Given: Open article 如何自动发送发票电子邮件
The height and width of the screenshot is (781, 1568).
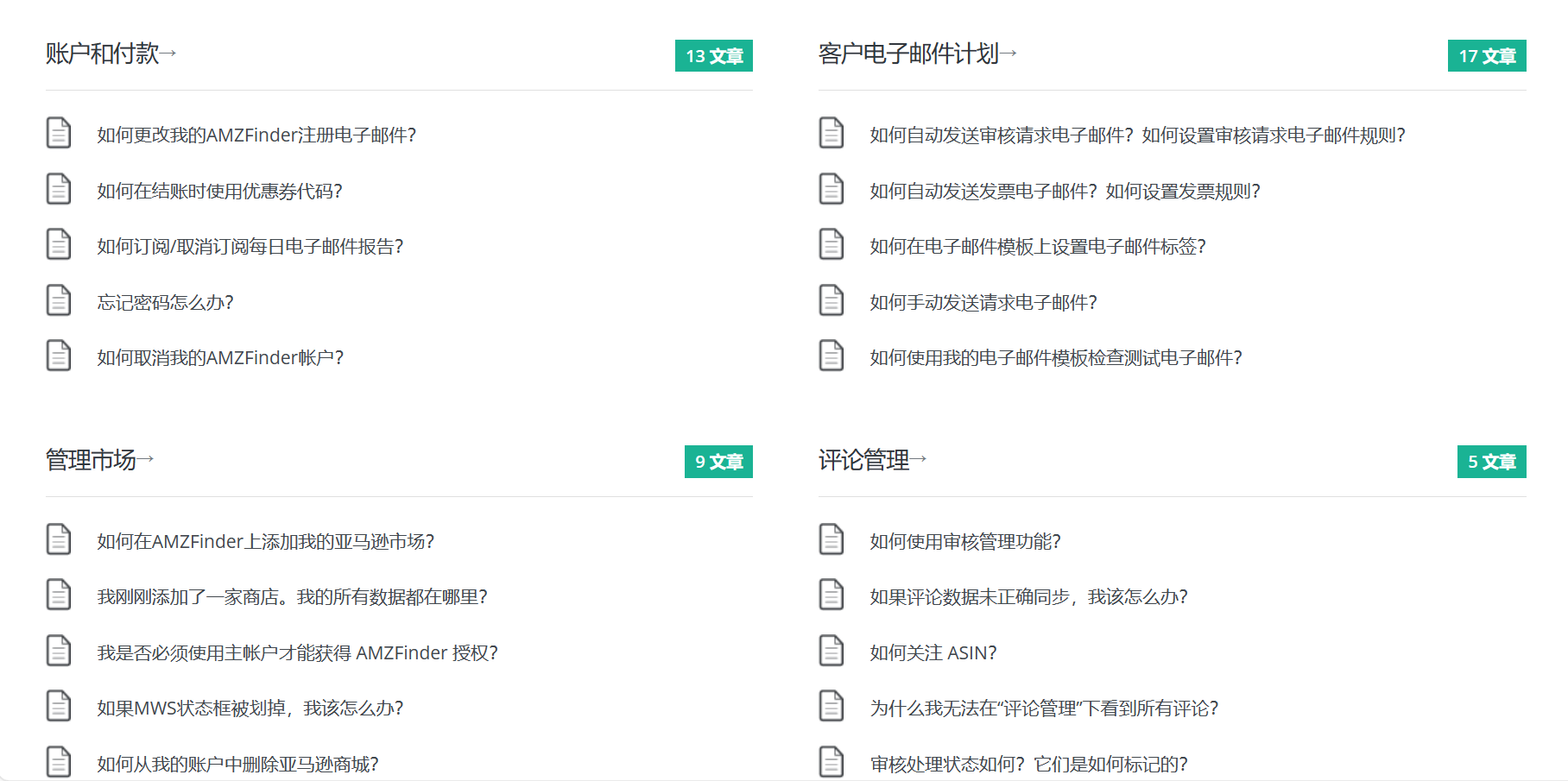Looking at the screenshot, I should point(1065,192).
